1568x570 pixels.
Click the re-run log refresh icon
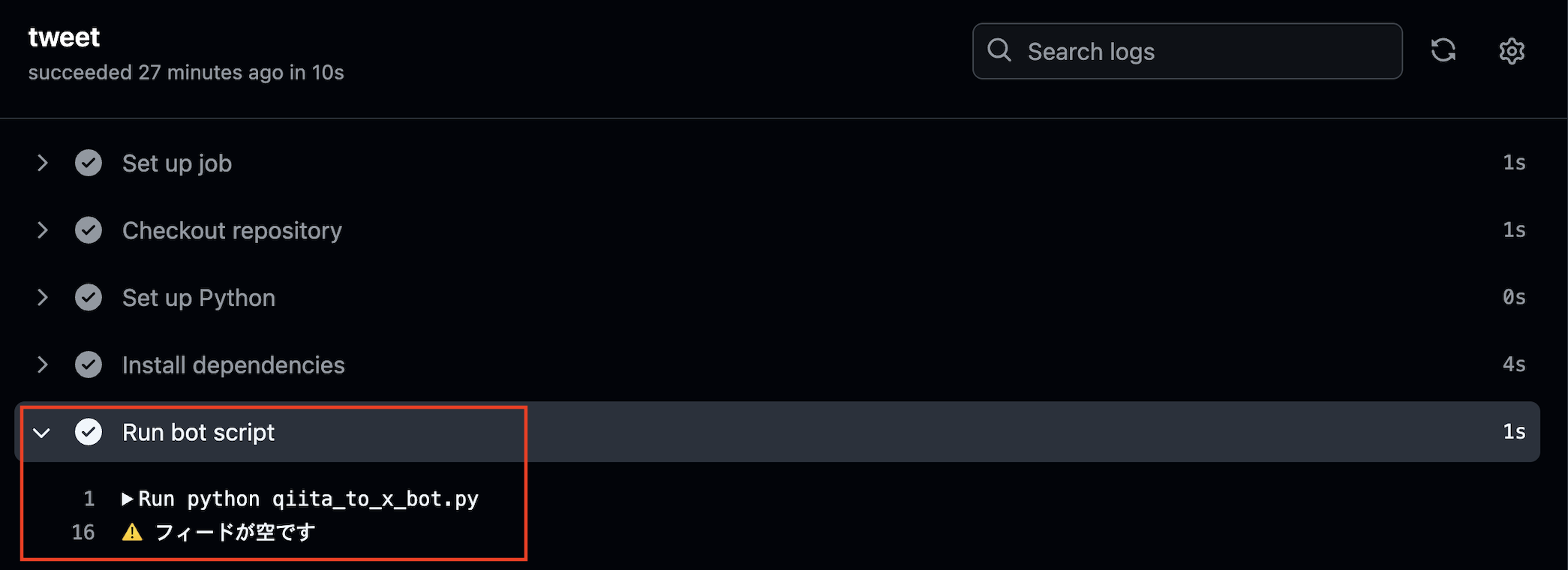tap(1444, 51)
